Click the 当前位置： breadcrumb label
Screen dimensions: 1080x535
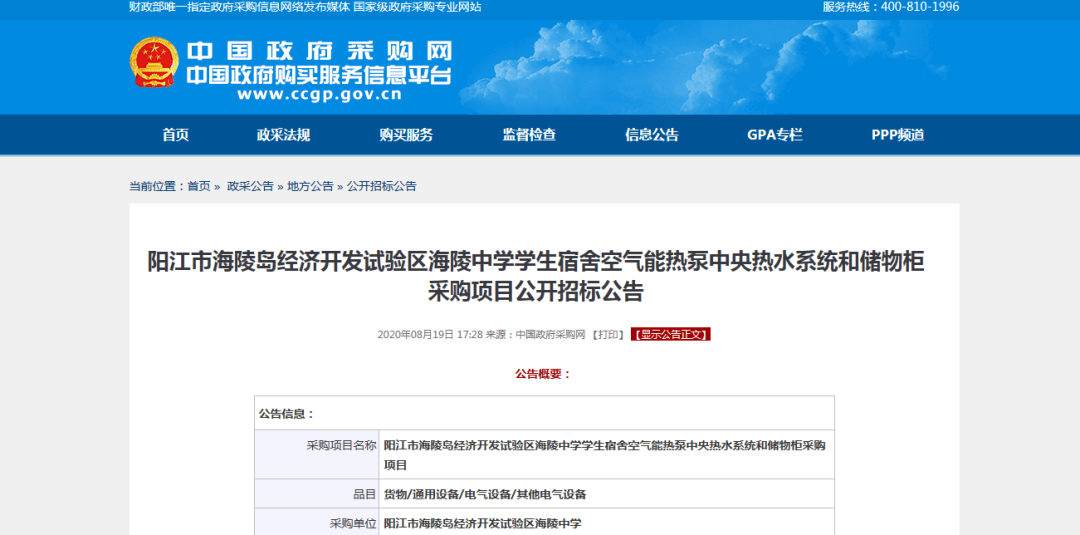click(x=157, y=186)
